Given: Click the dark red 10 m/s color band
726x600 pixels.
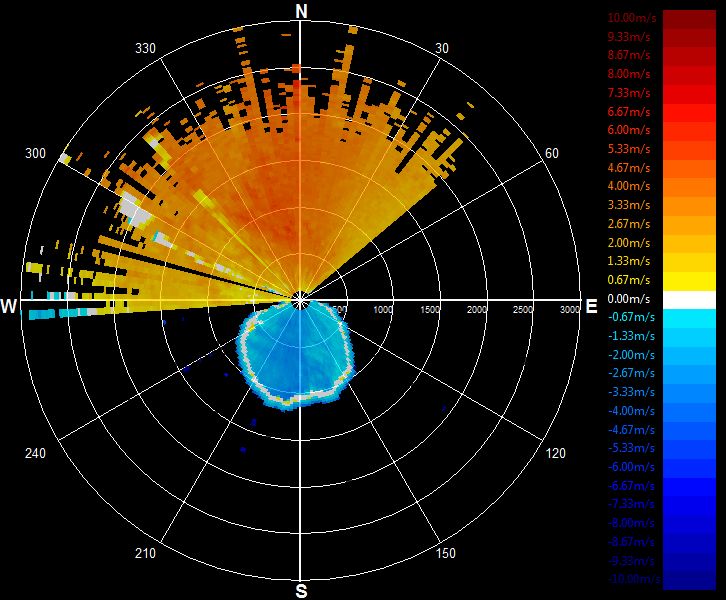Looking at the screenshot, I should coord(689,19).
